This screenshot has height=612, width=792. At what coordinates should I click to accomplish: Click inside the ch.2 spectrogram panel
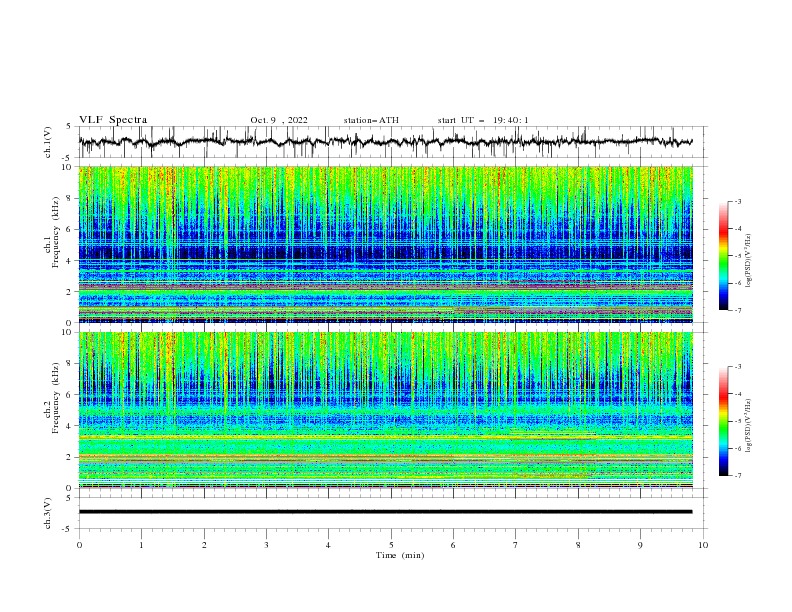pyautogui.click(x=385, y=410)
